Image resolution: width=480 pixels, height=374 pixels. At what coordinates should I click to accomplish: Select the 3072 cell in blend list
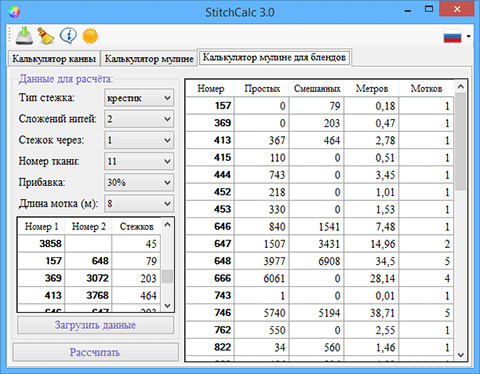[x=88, y=278]
